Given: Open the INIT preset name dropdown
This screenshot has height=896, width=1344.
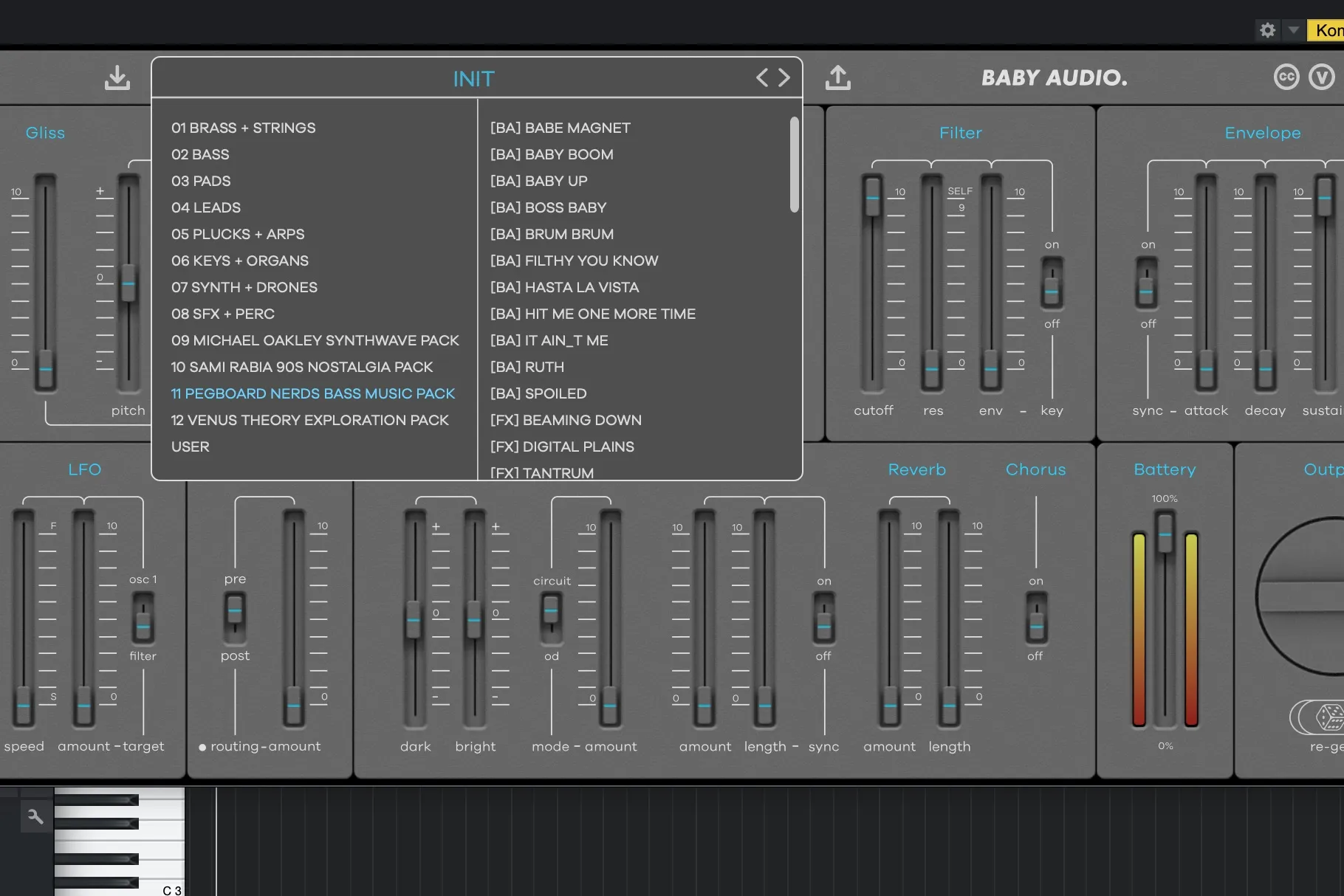Looking at the screenshot, I should (473, 79).
